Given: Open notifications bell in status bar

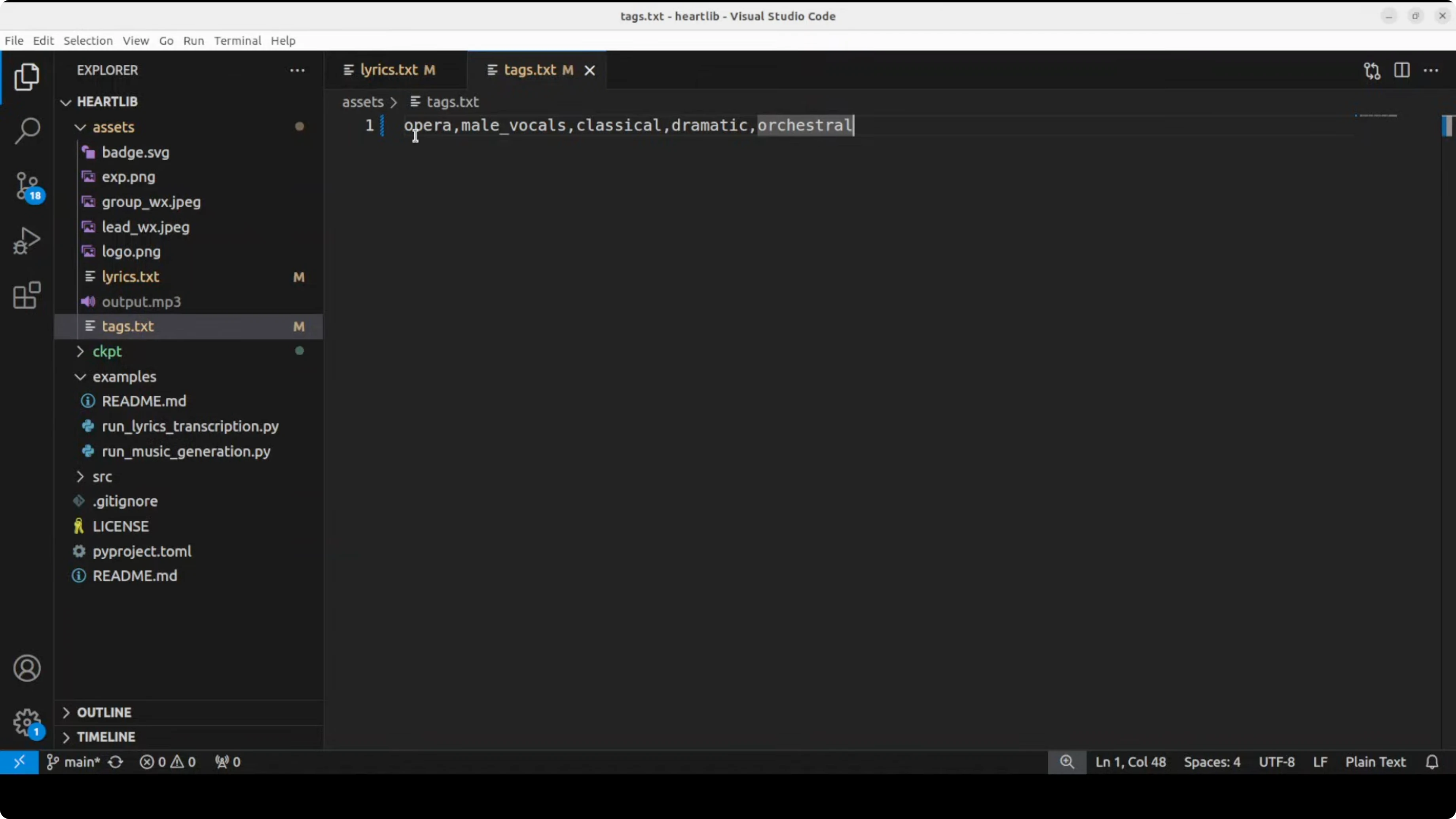Looking at the screenshot, I should click(x=1432, y=762).
